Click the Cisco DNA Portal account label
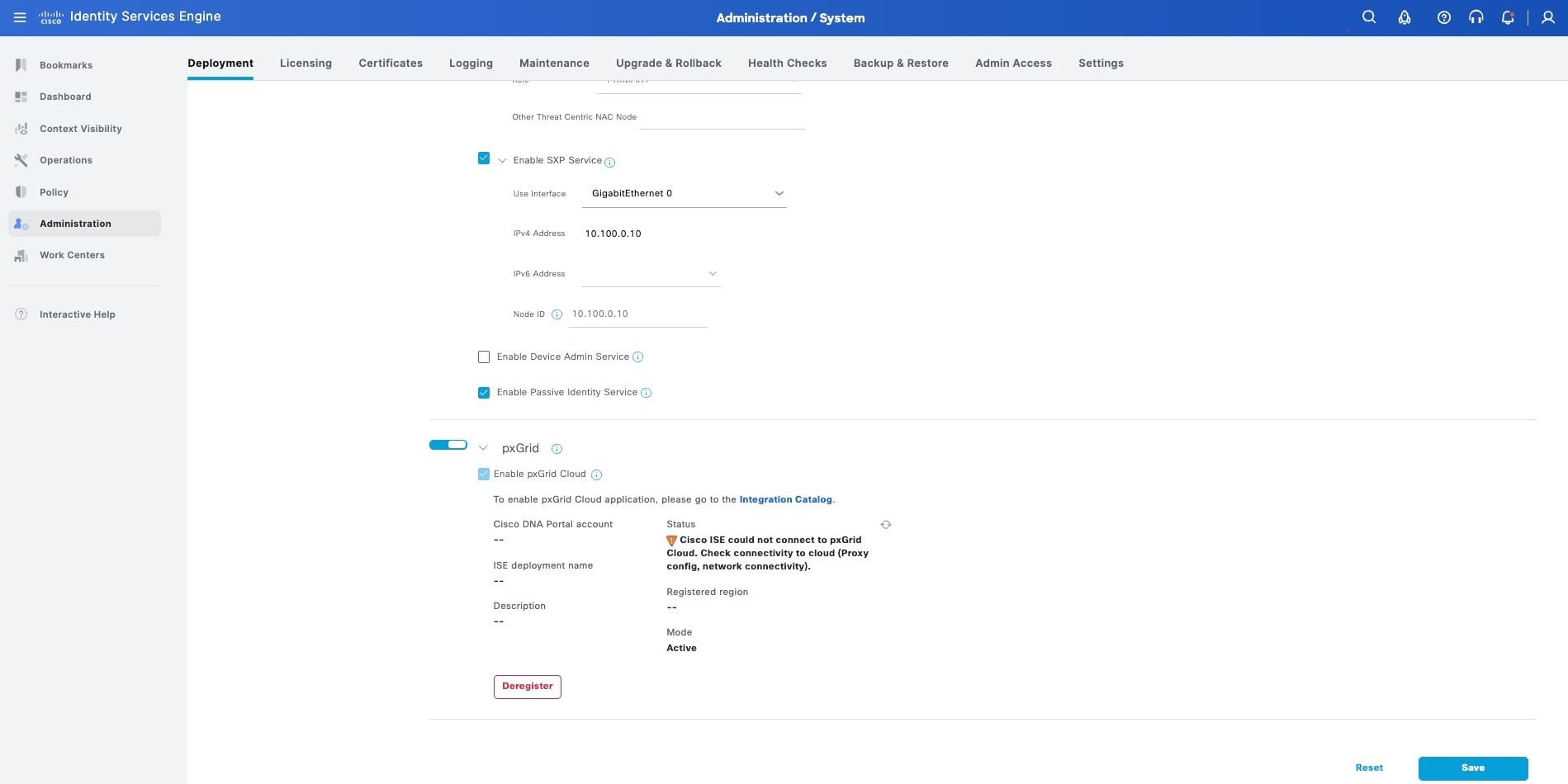Image resolution: width=1568 pixels, height=784 pixels. 552,525
